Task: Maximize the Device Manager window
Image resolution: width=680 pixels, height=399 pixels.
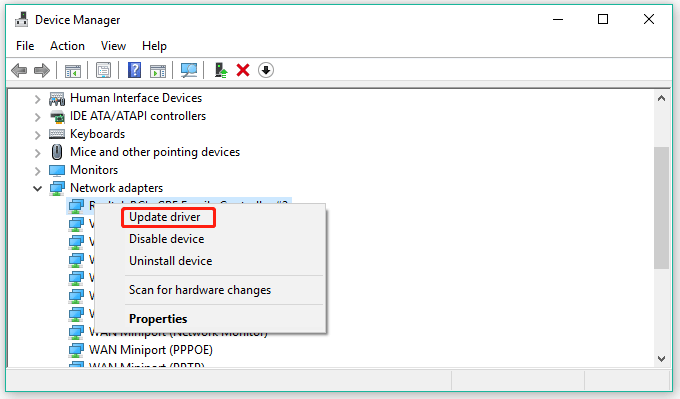Action: click(603, 20)
